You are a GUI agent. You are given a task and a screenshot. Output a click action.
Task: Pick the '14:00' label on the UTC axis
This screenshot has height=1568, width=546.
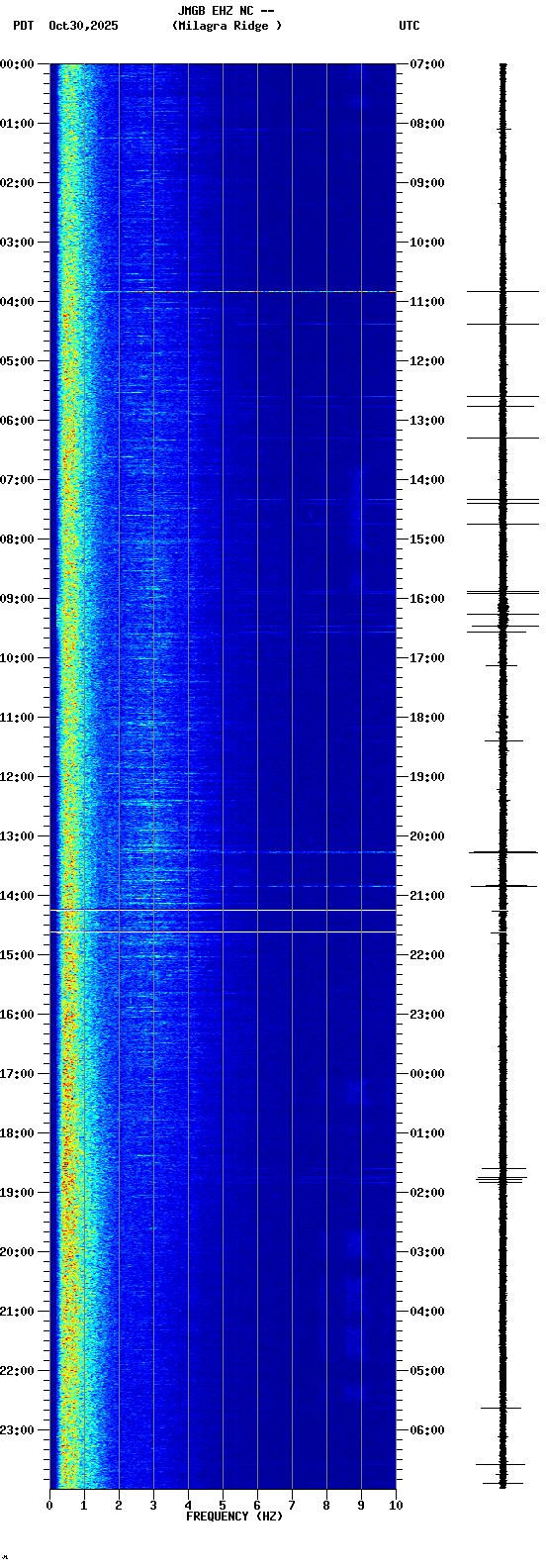click(427, 480)
